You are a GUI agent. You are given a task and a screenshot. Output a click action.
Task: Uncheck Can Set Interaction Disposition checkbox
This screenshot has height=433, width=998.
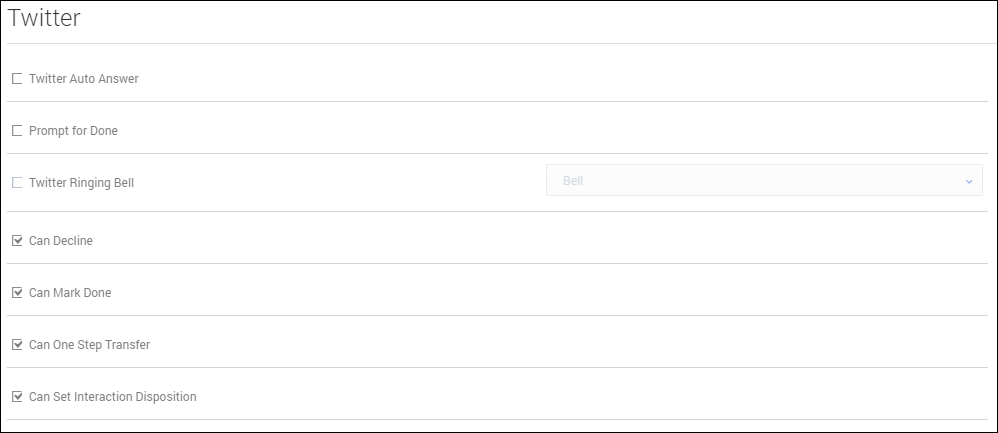coord(17,397)
